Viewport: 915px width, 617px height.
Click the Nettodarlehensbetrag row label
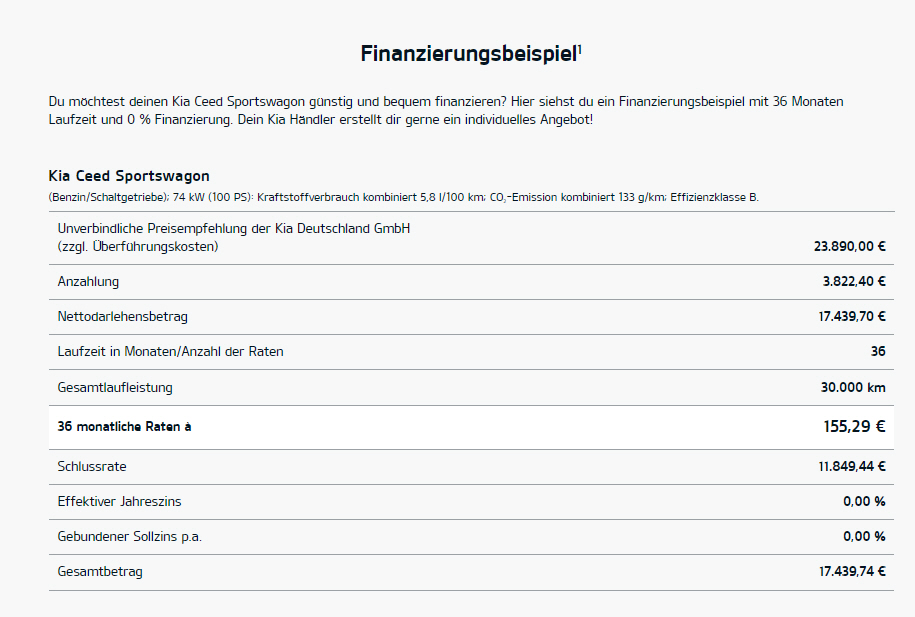click(x=123, y=316)
